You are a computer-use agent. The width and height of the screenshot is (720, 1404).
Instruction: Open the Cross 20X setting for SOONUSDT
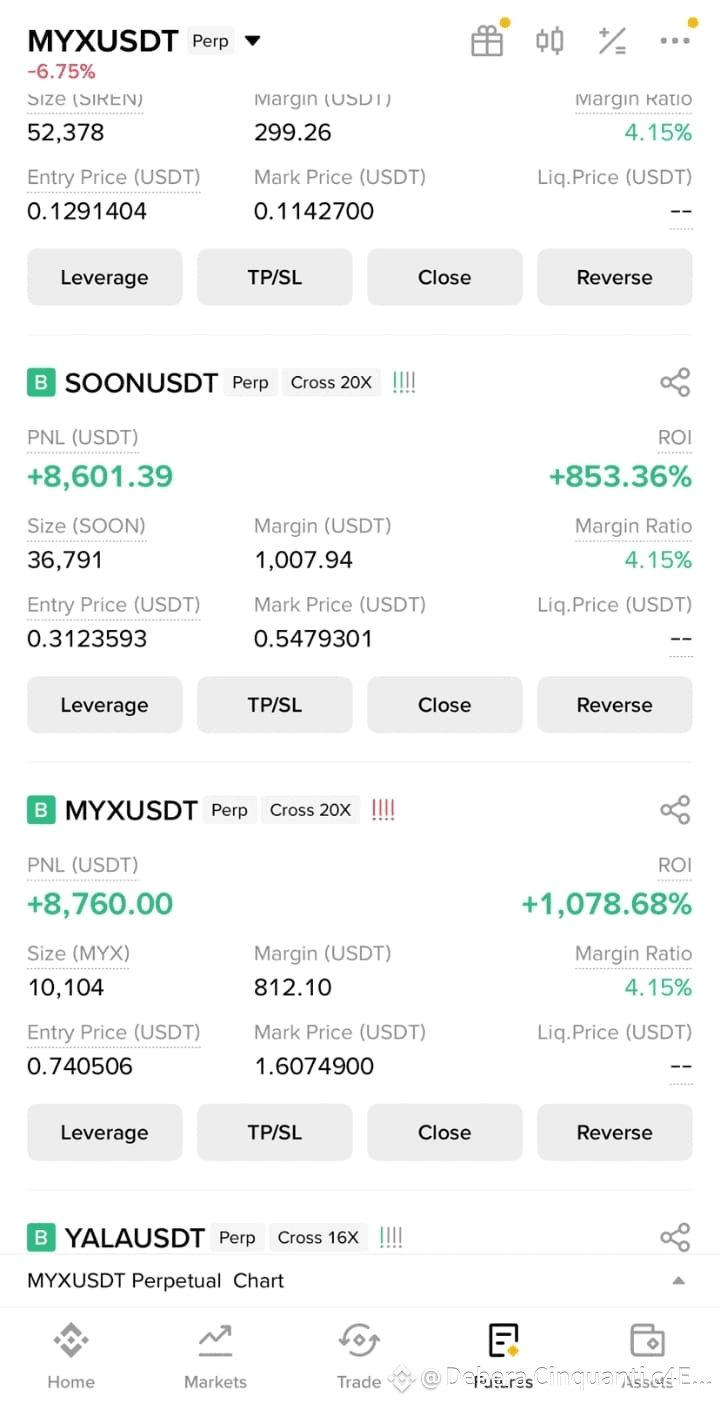click(x=331, y=382)
